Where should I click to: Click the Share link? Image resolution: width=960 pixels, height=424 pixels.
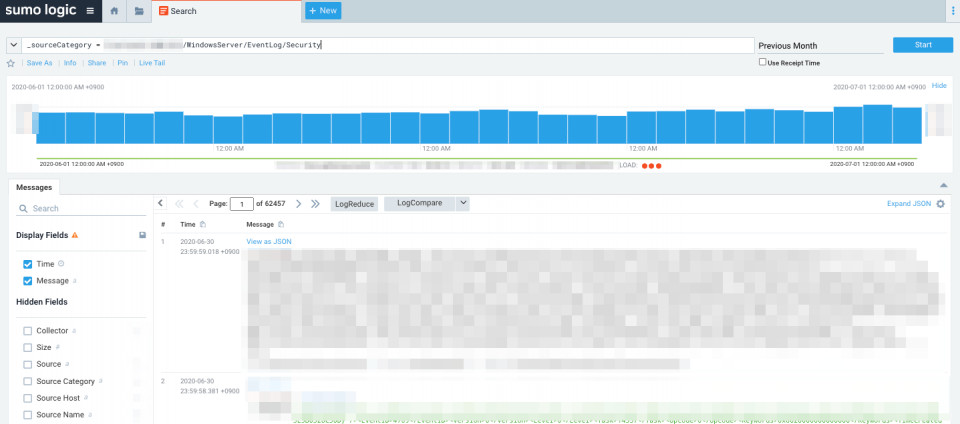coord(97,63)
